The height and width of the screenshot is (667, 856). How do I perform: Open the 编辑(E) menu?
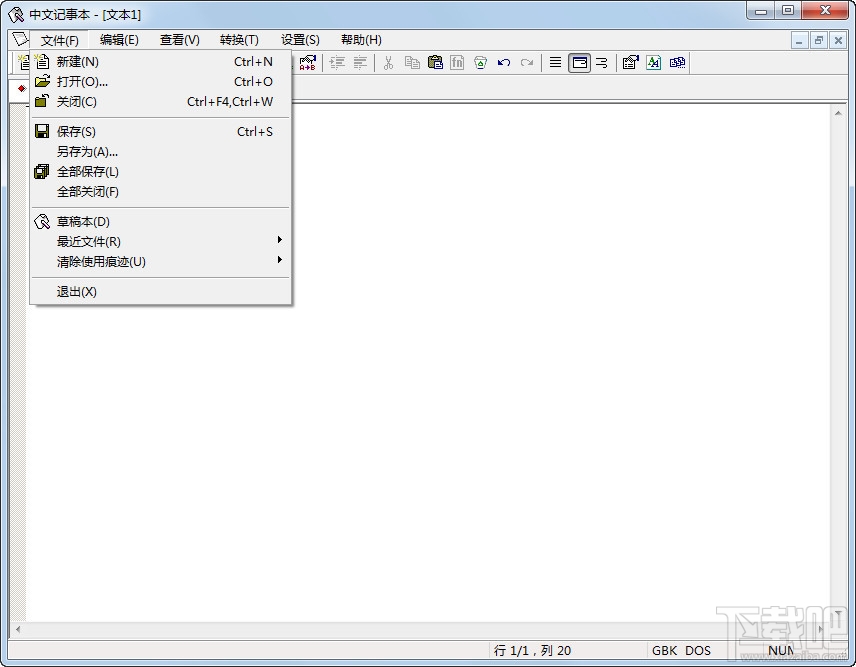click(x=119, y=40)
